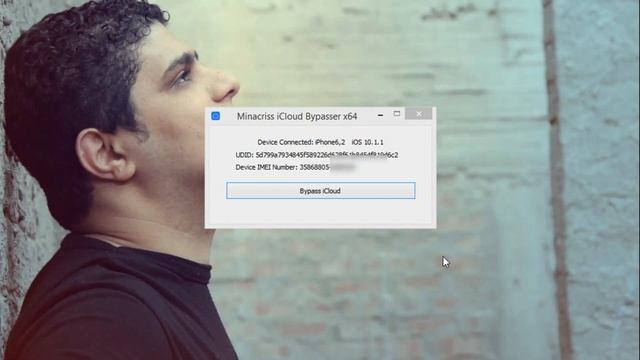Click the 'iOS 10.1.1' version text
Image resolution: width=640 pixels, height=360 pixels.
click(367, 142)
